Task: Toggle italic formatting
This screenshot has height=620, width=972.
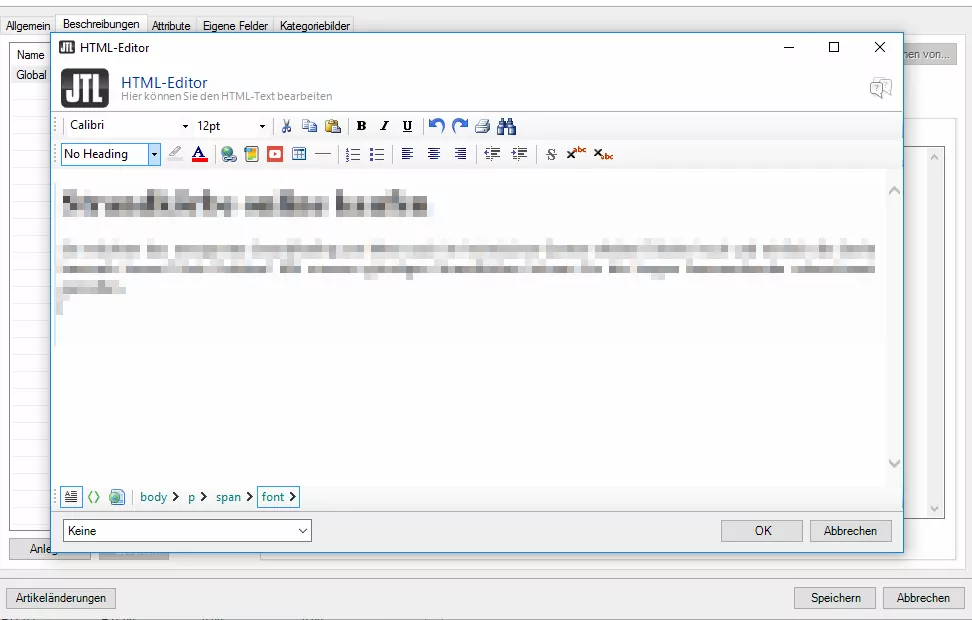Action: [384, 126]
